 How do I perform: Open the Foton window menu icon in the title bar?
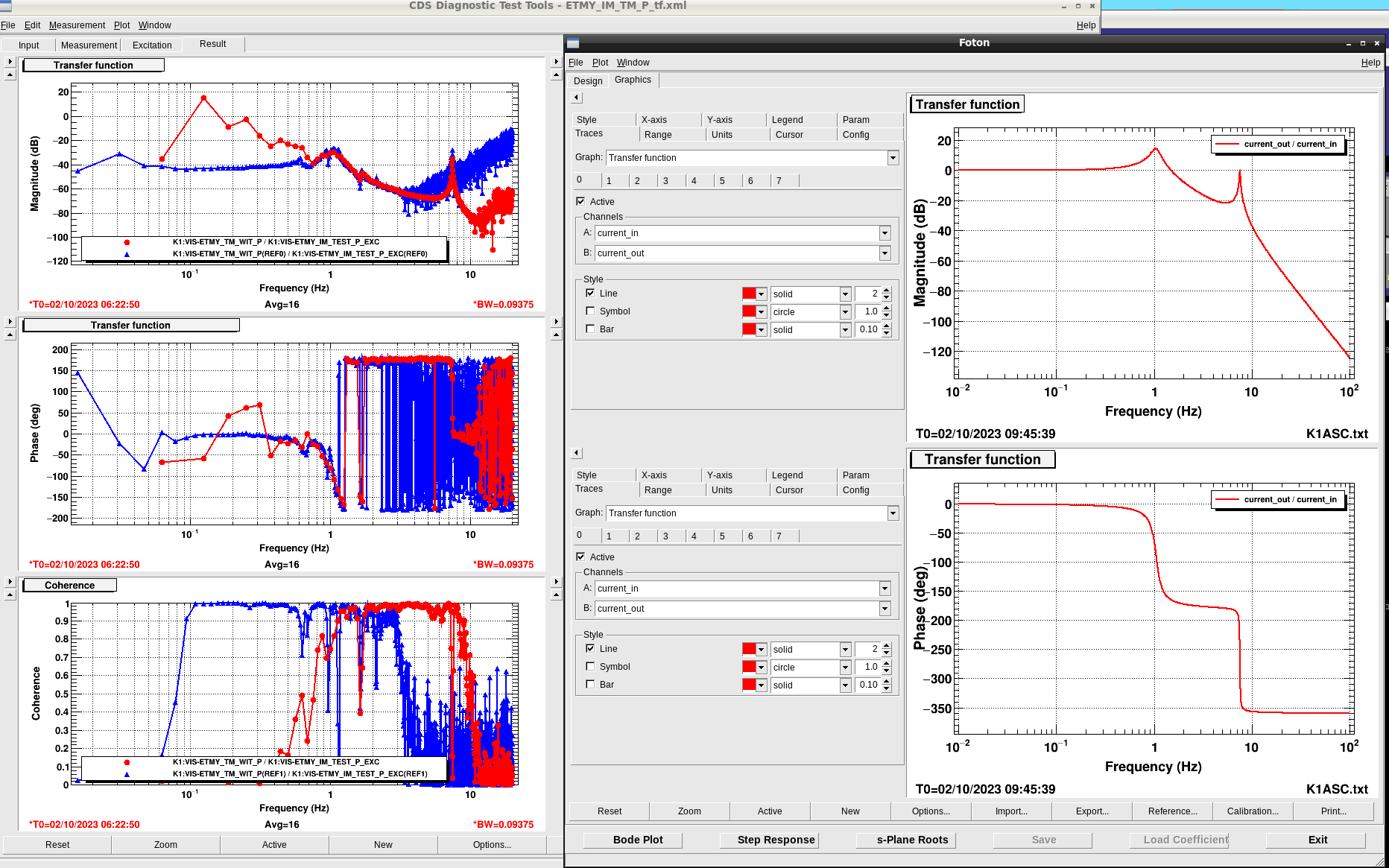573,43
